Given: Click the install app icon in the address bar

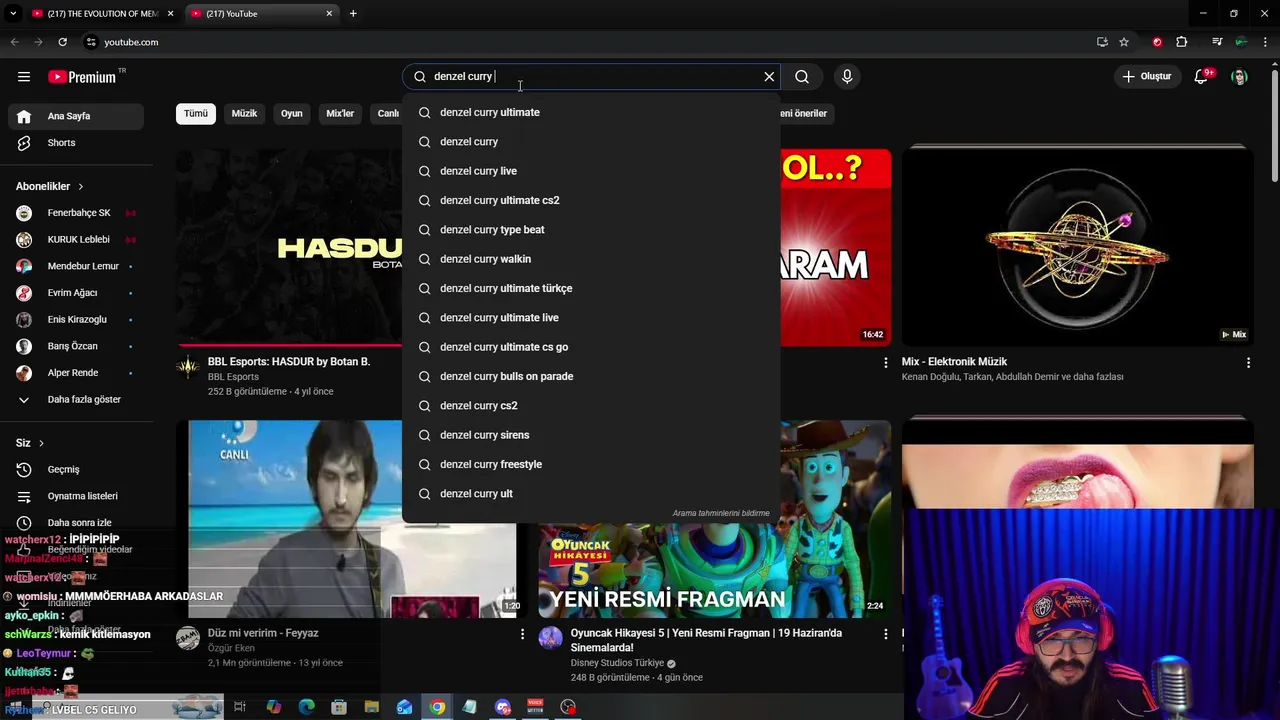Looking at the screenshot, I should point(1102,42).
